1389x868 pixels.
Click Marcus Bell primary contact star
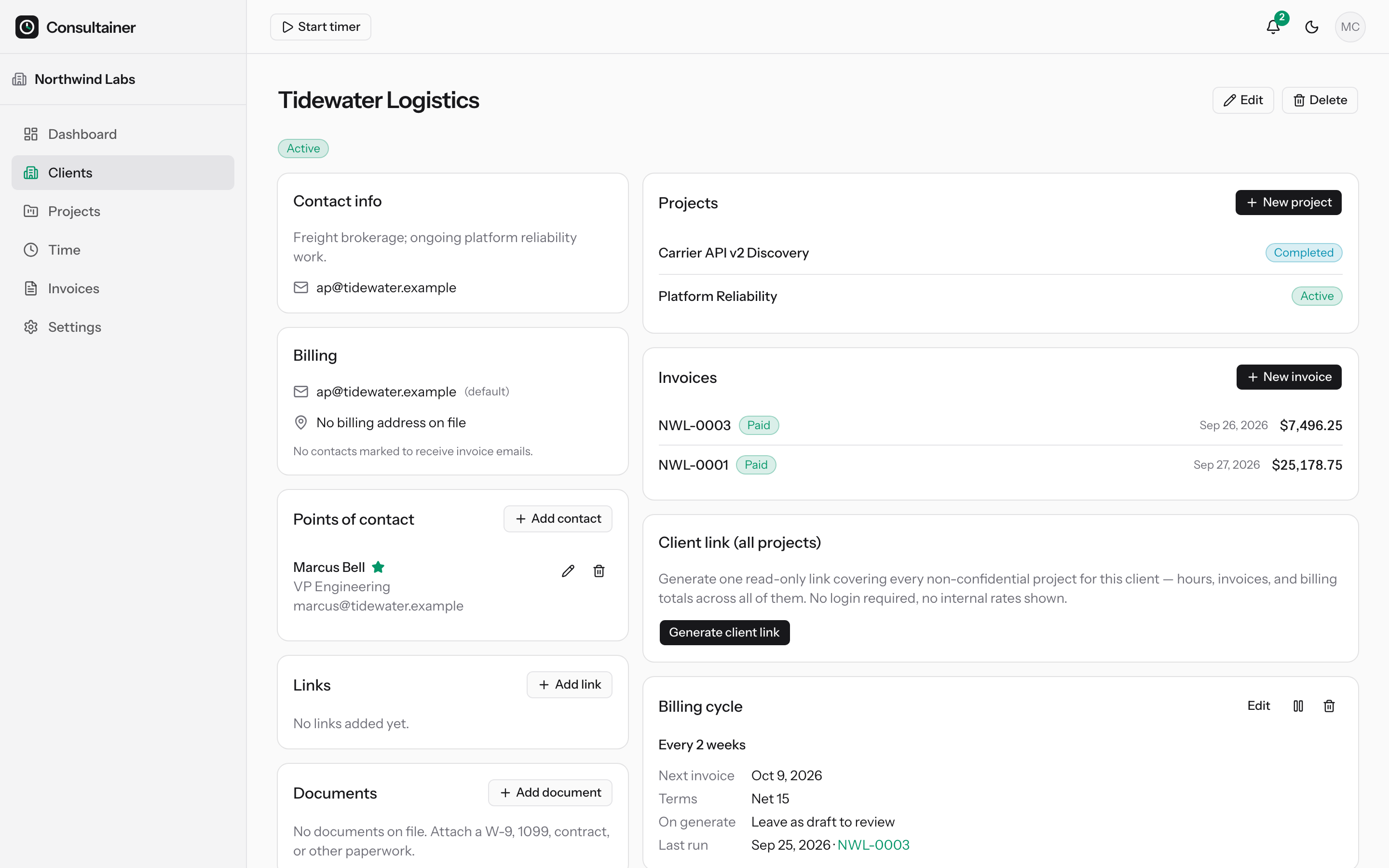pos(378,567)
